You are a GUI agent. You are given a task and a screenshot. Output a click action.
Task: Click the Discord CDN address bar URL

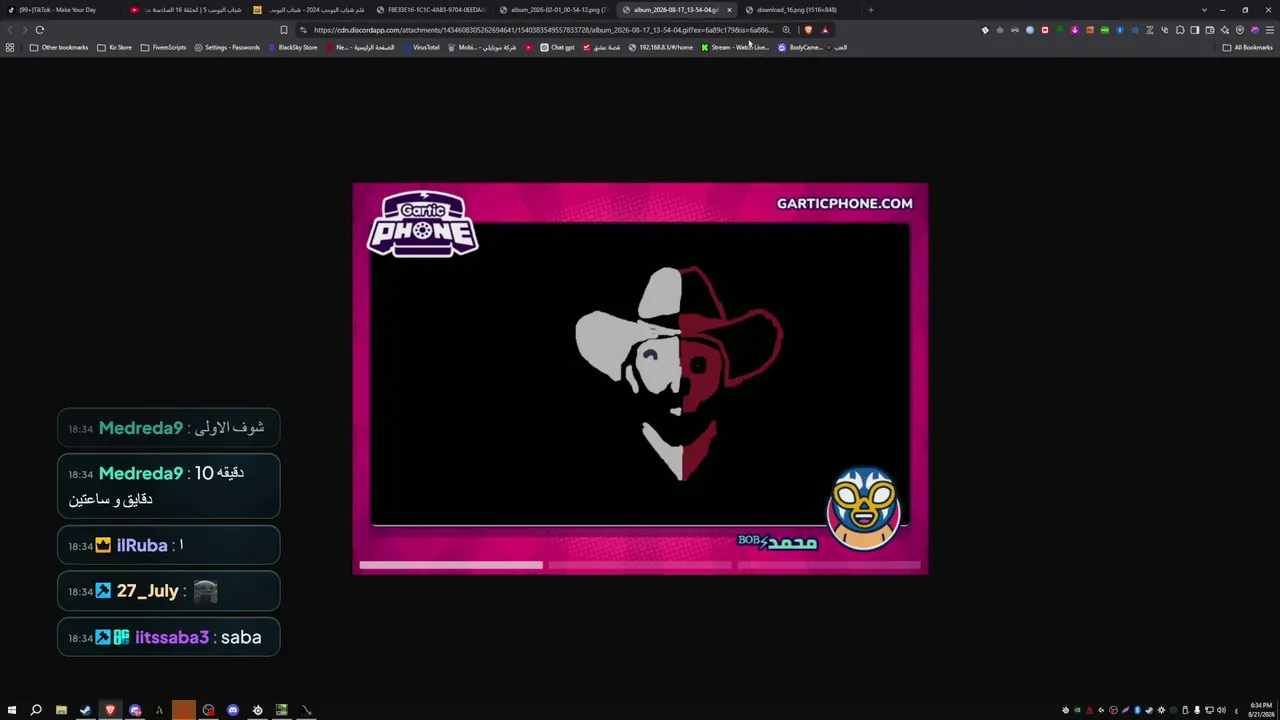point(543,30)
